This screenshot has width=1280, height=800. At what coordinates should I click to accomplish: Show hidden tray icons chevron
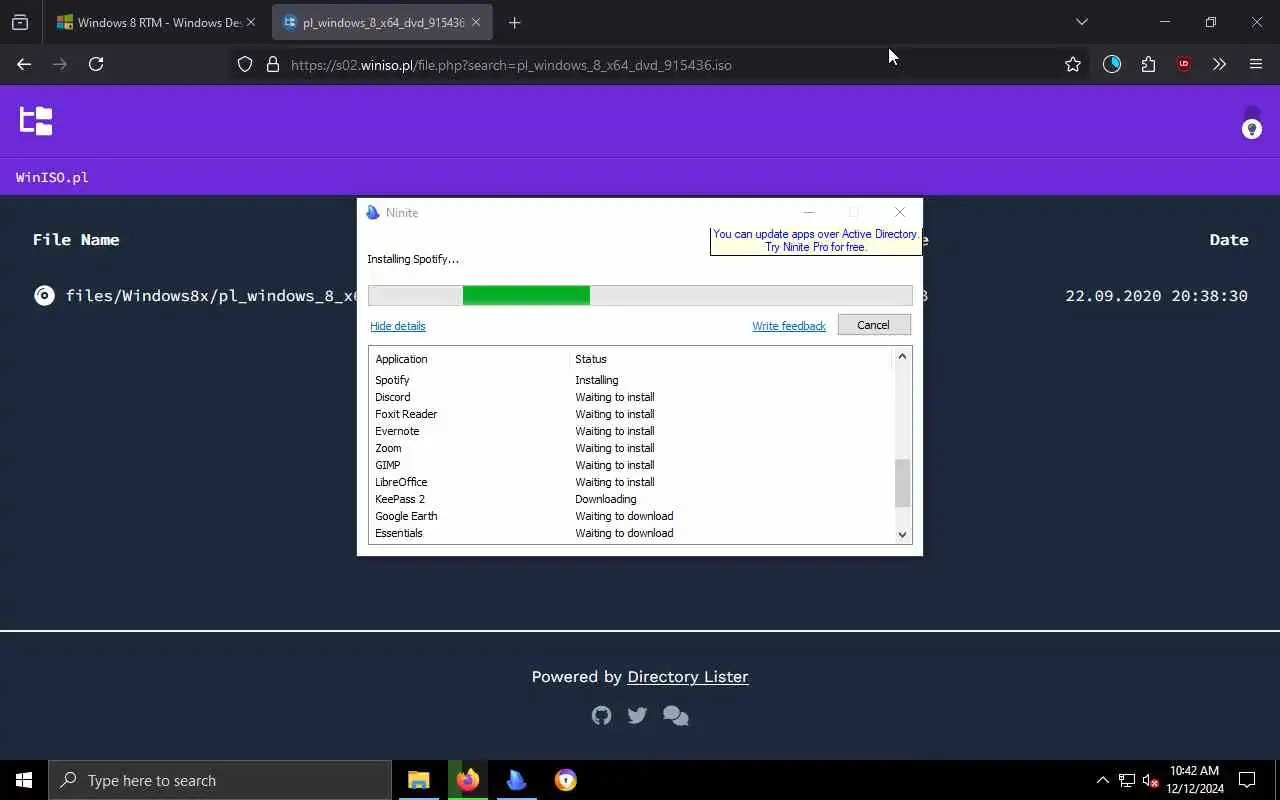click(1102, 780)
